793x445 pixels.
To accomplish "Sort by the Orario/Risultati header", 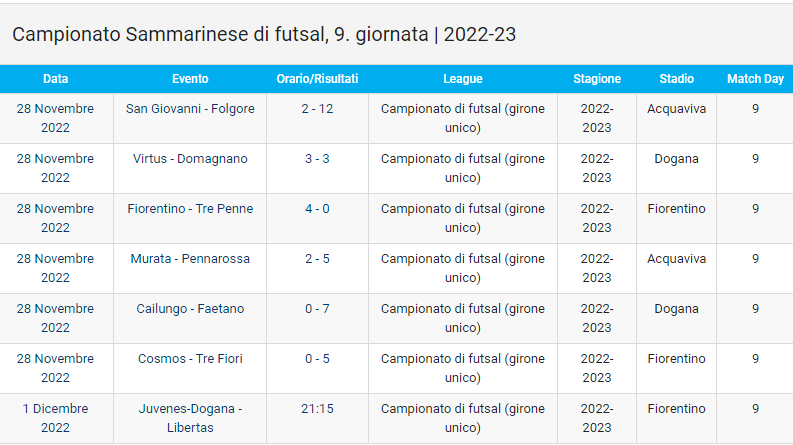I will coord(317,79).
